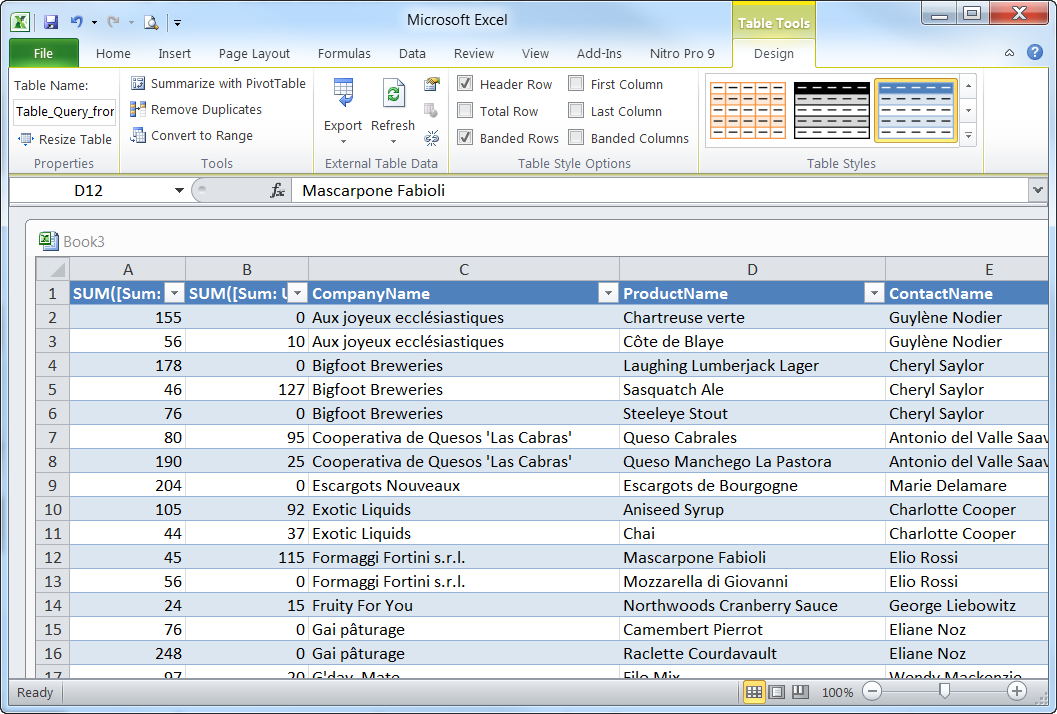Viewport: 1057px width, 714px height.
Task: Zoom out with the minus button
Action: pos(872,691)
